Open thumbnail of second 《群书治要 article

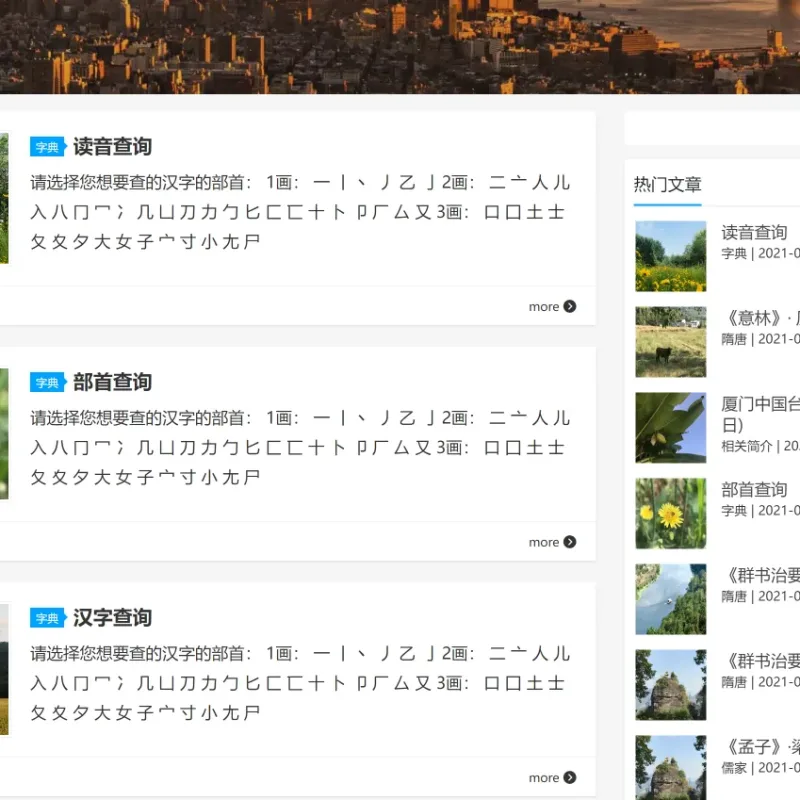point(670,685)
